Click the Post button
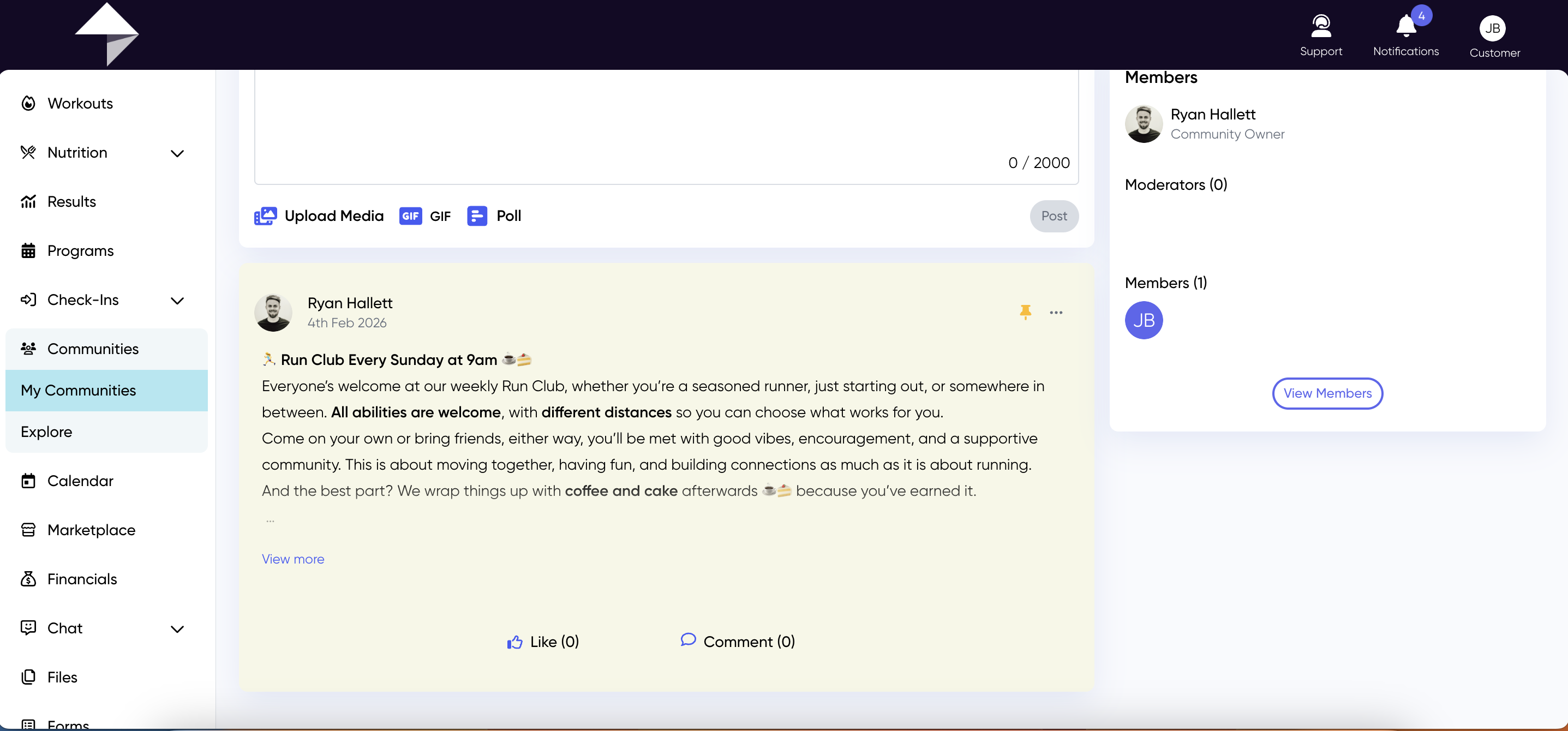Viewport: 1568px width, 731px height. point(1054,216)
